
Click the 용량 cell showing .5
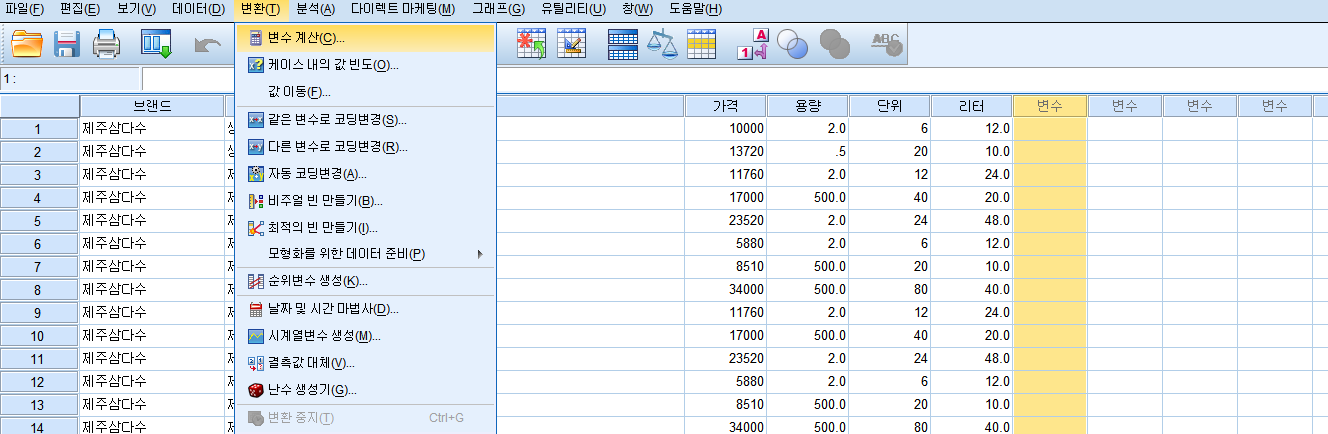808,152
